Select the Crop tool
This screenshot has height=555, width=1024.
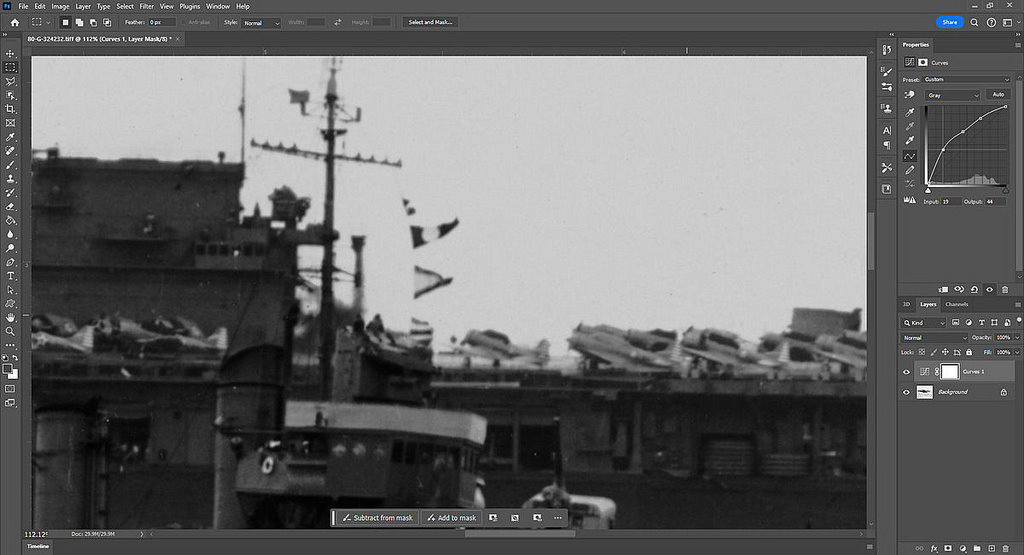10,109
